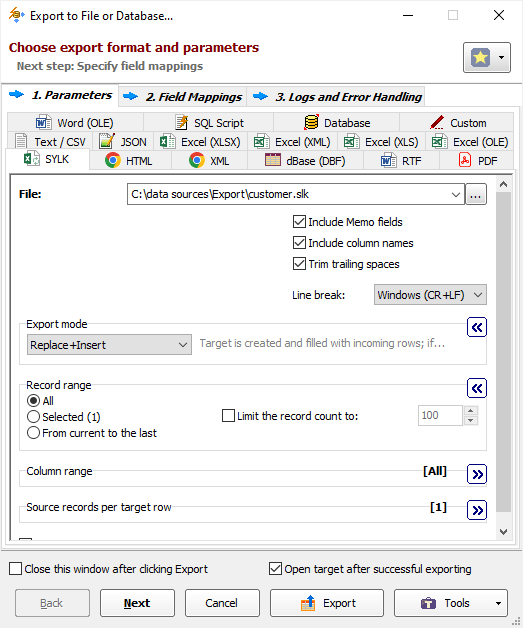Disable Trim trailing spaces option
Image resolution: width=523 pixels, height=628 pixels.
(x=299, y=264)
